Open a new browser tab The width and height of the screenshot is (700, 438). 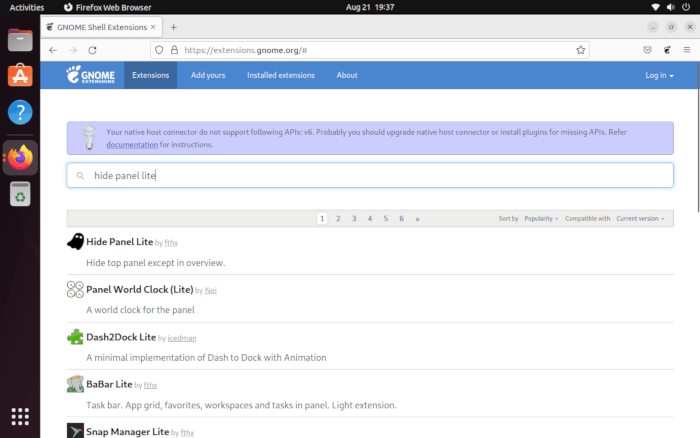pos(174,27)
